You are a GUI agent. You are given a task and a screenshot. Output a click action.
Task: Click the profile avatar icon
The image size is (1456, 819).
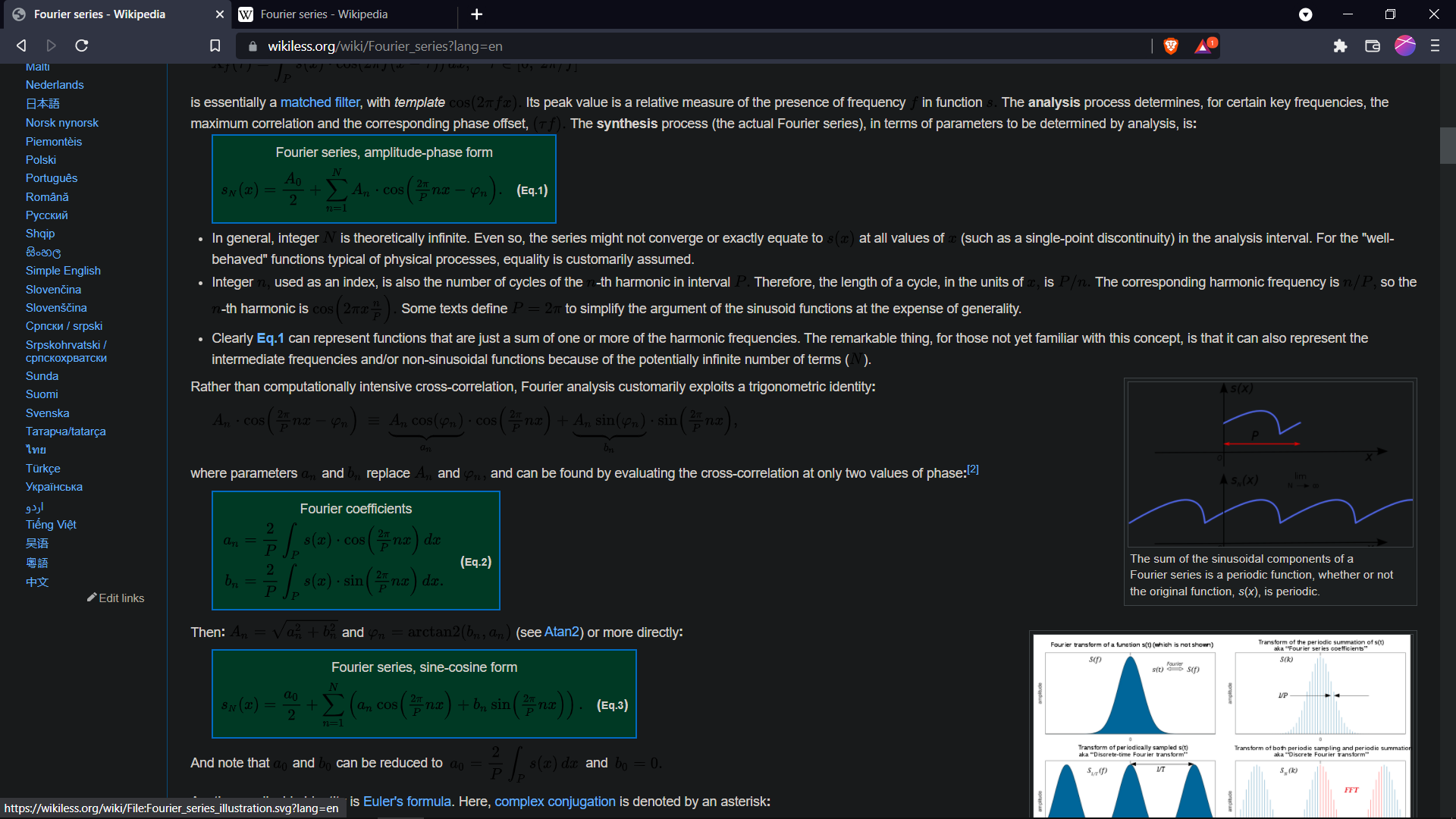[1405, 45]
